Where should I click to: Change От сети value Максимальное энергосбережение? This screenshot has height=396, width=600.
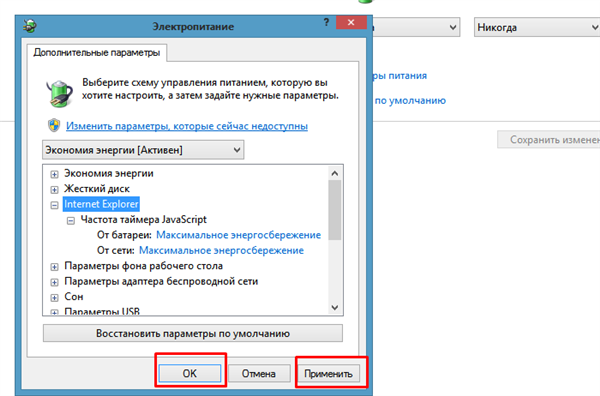221,250
